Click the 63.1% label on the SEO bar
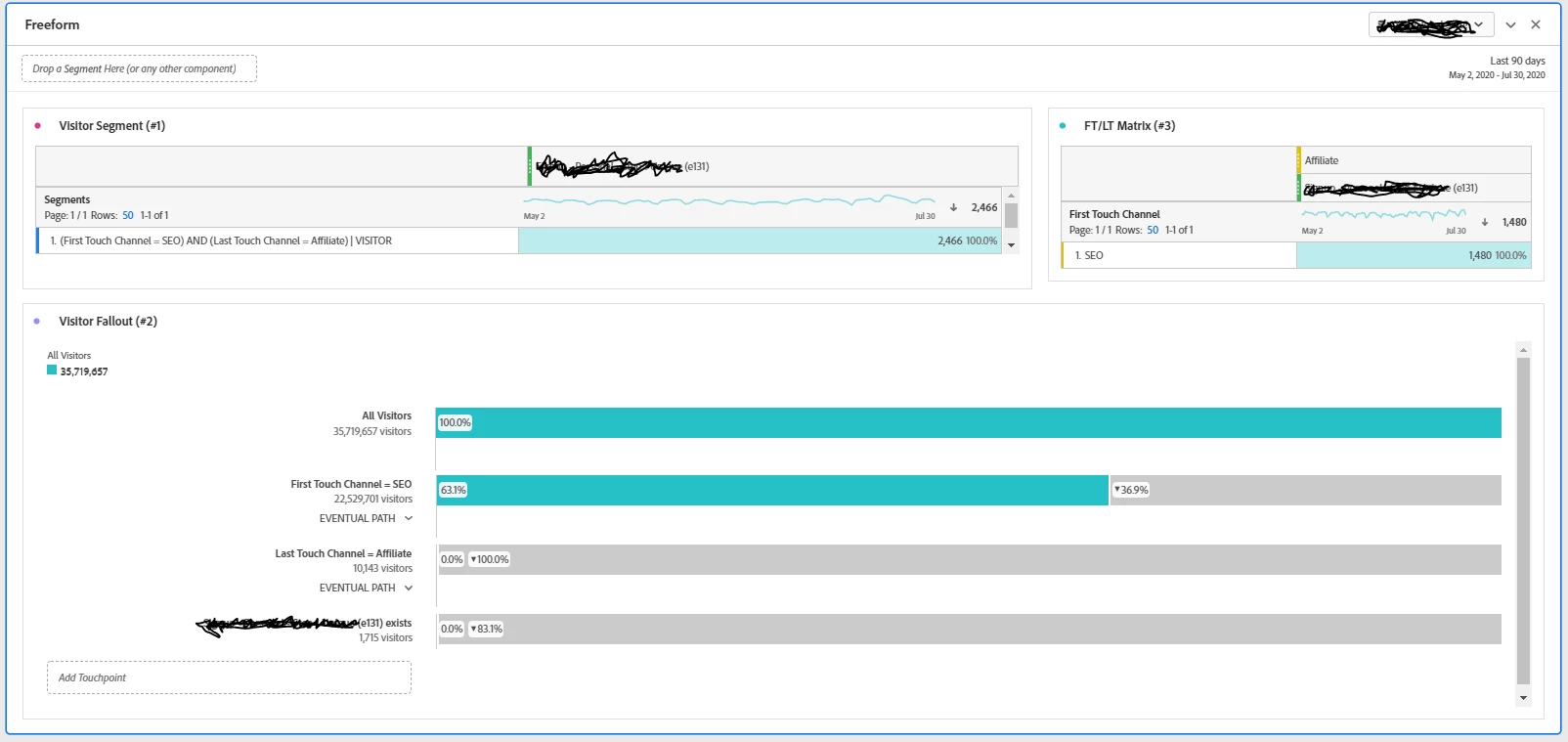 point(454,490)
